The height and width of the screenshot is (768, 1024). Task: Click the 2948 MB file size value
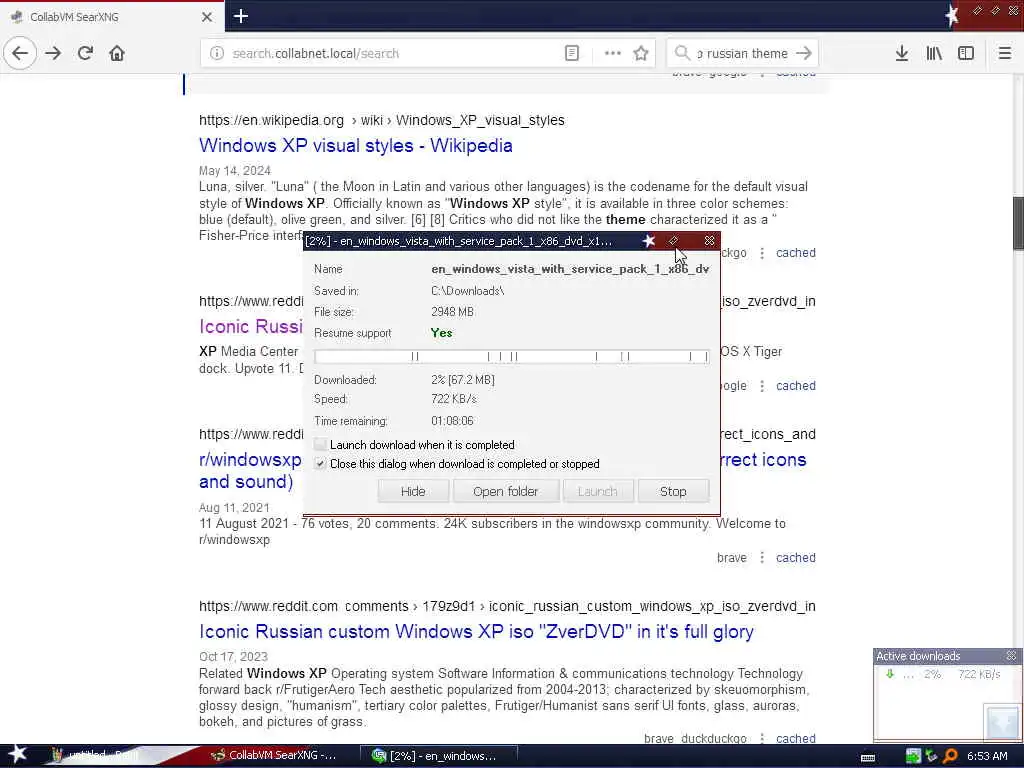(x=452, y=312)
